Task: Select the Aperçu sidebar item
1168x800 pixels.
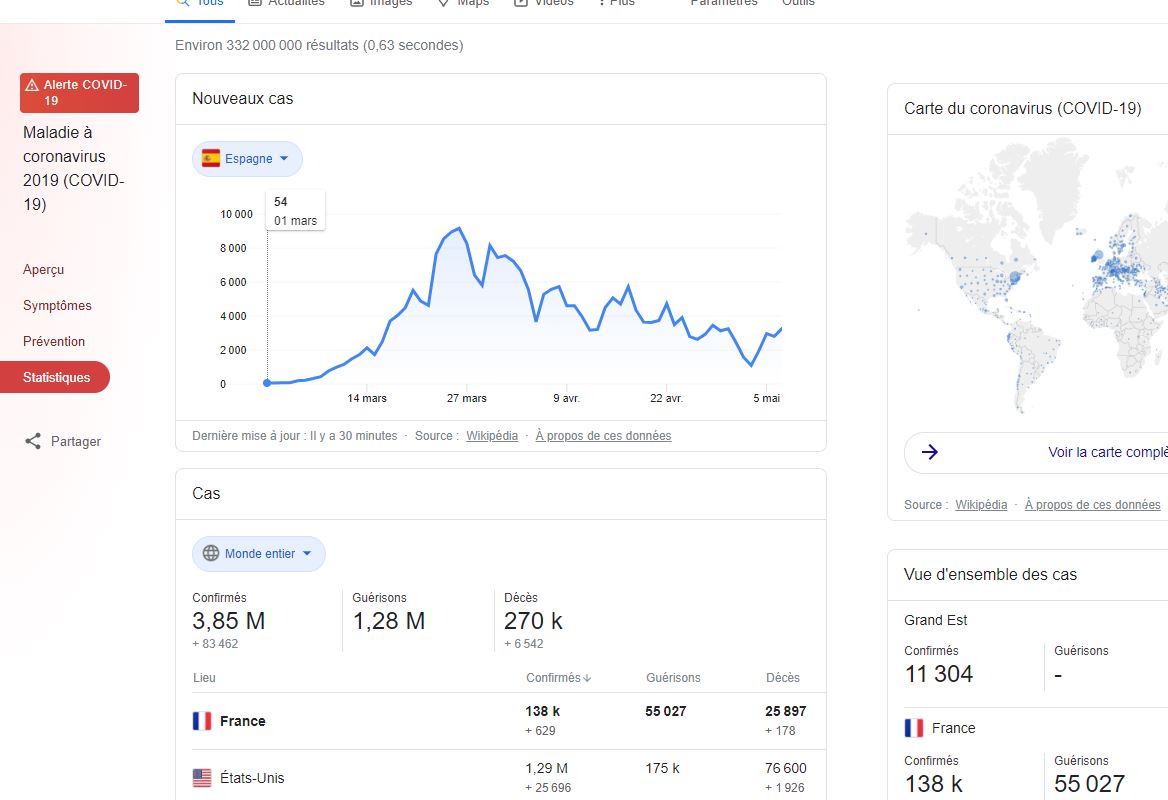Action: click(43, 270)
